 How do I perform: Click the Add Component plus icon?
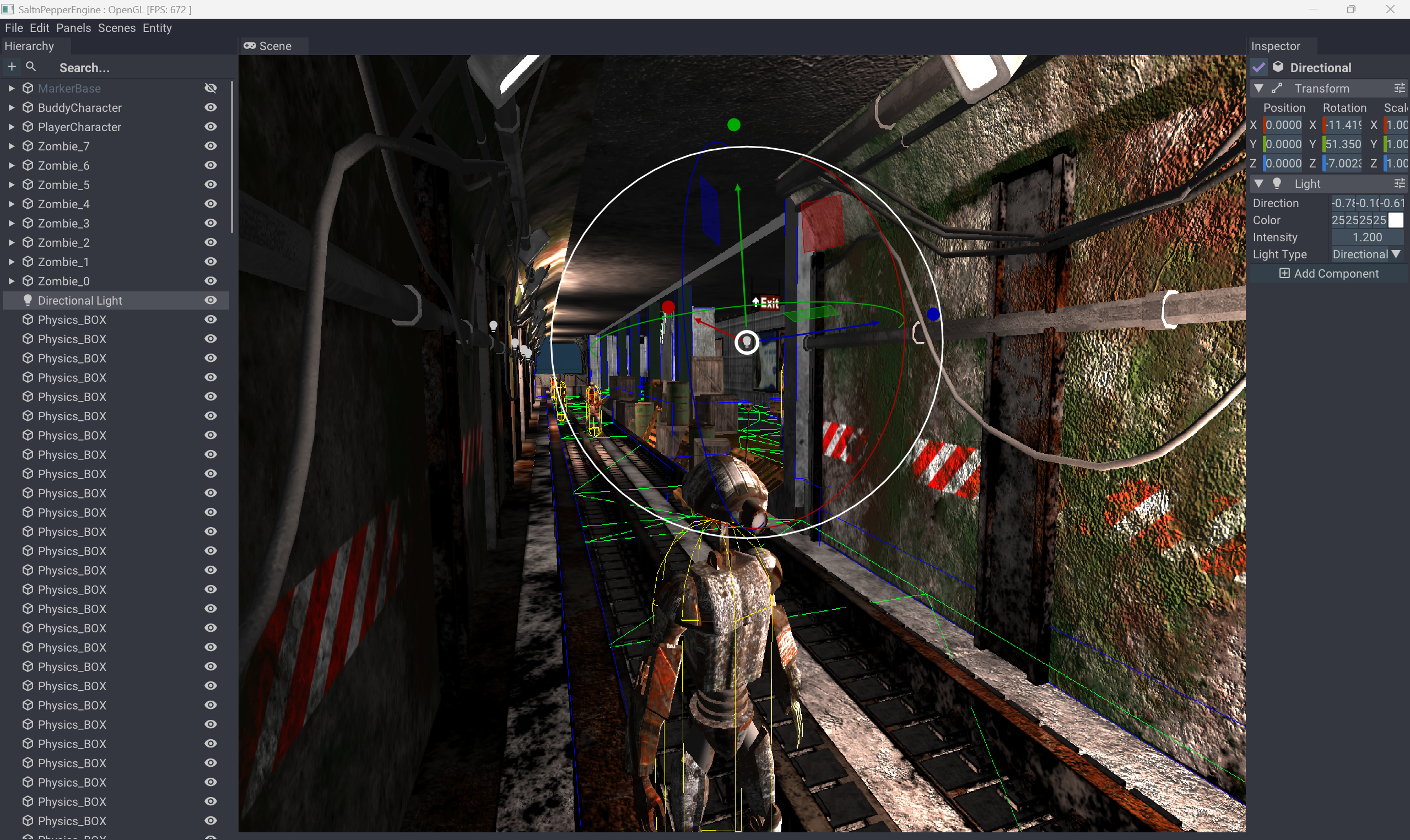click(1284, 273)
